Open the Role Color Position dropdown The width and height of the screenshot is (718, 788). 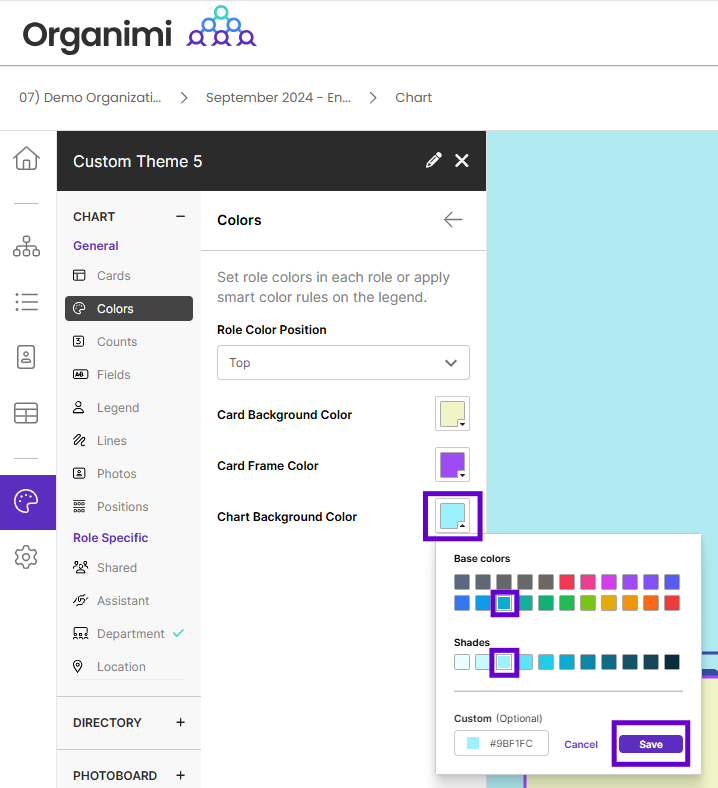(343, 363)
